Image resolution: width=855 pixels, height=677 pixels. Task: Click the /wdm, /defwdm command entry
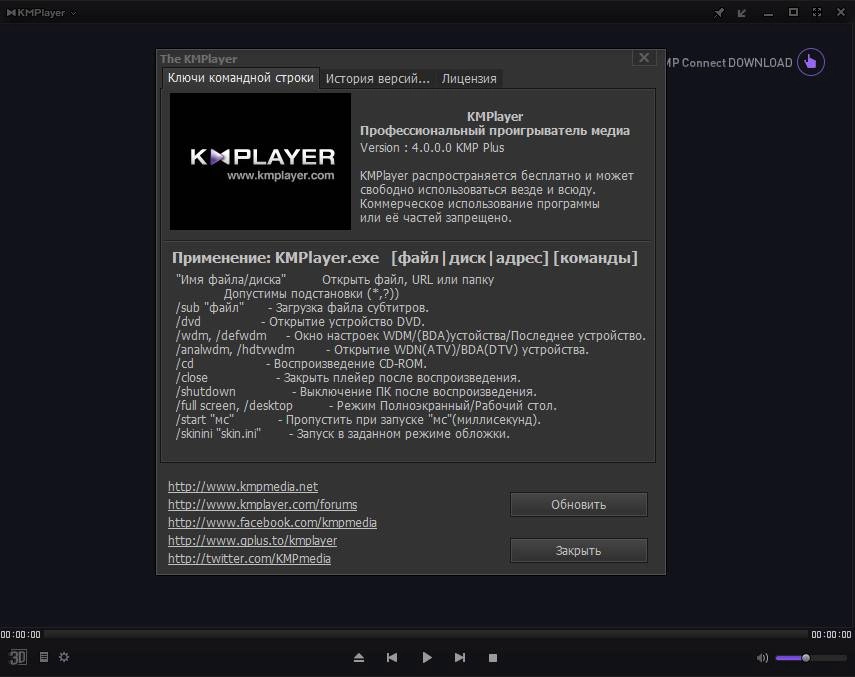click(411, 336)
